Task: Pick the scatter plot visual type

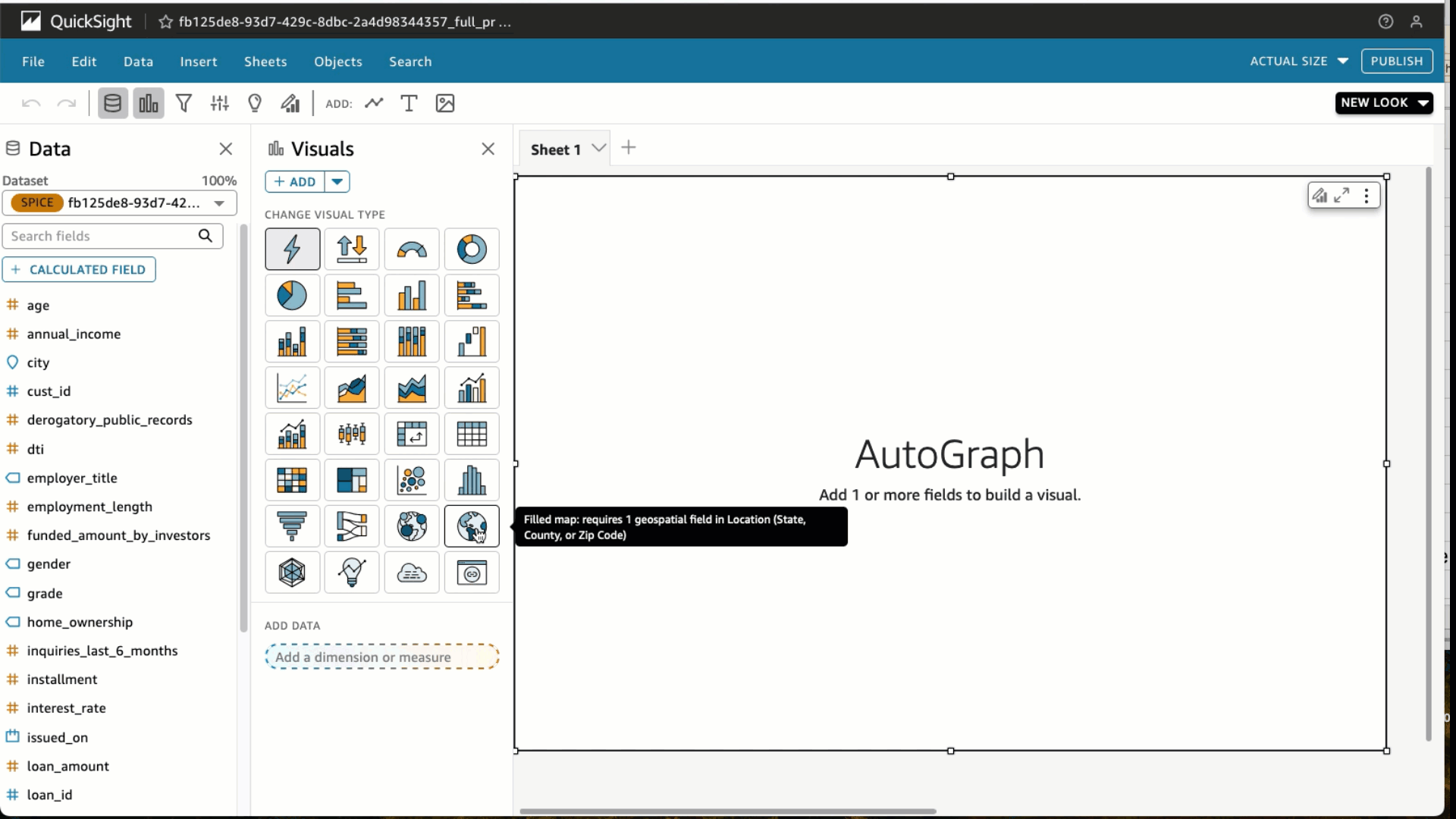Action: coord(412,480)
